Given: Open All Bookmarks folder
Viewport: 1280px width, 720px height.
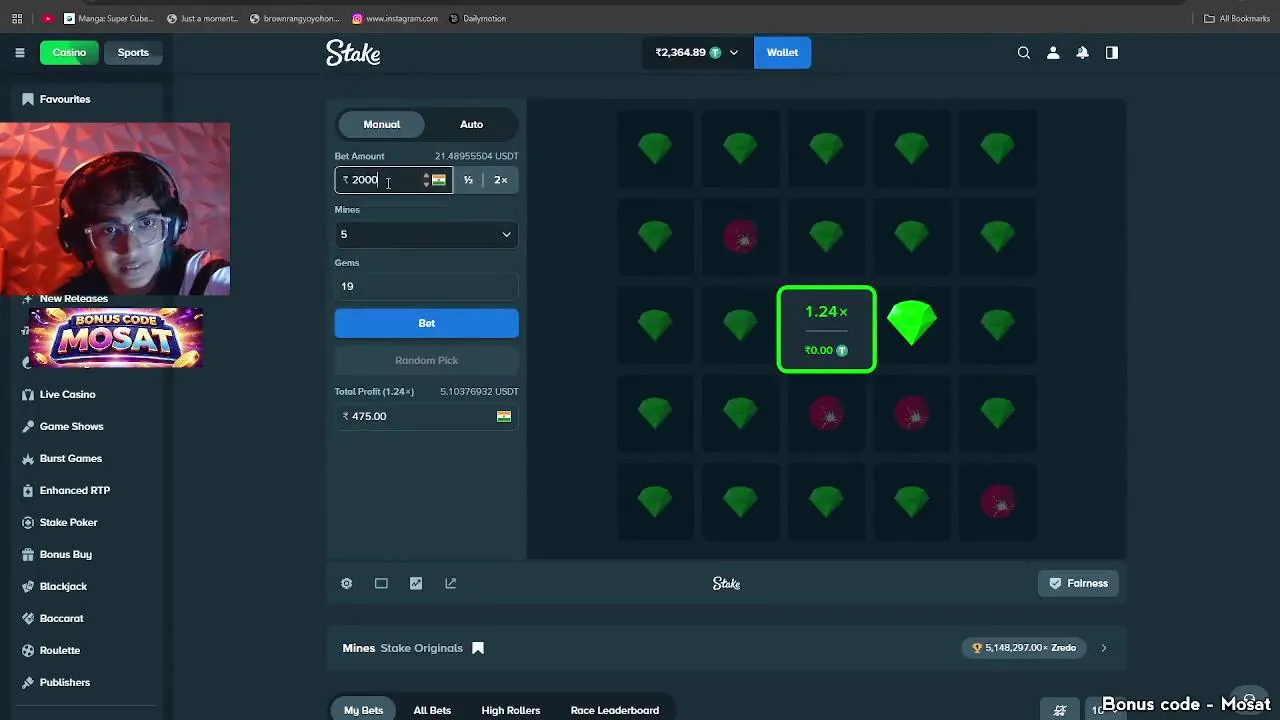Looking at the screenshot, I should (1237, 18).
